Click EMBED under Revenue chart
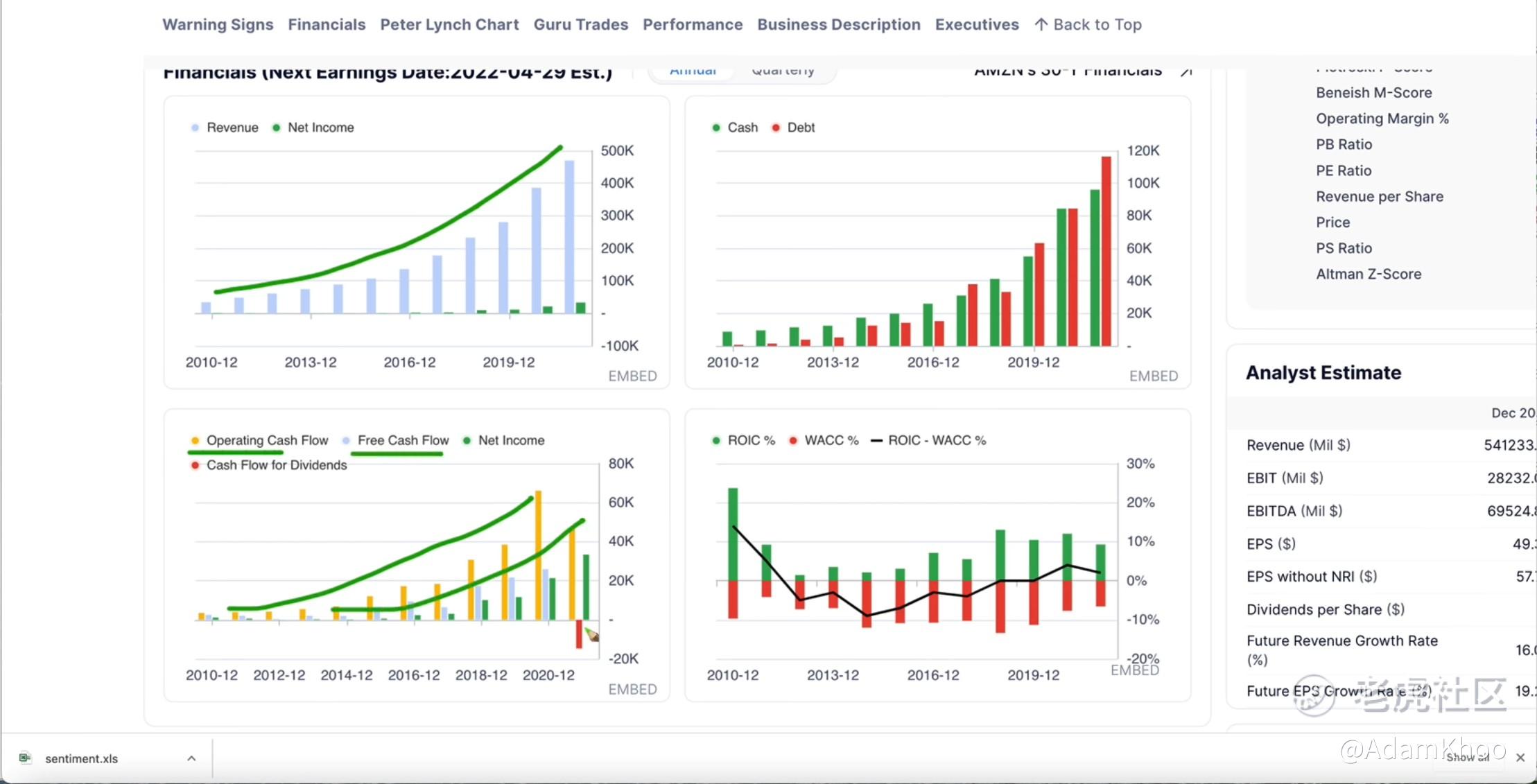The width and height of the screenshot is (1537, 784). point(632,376)
